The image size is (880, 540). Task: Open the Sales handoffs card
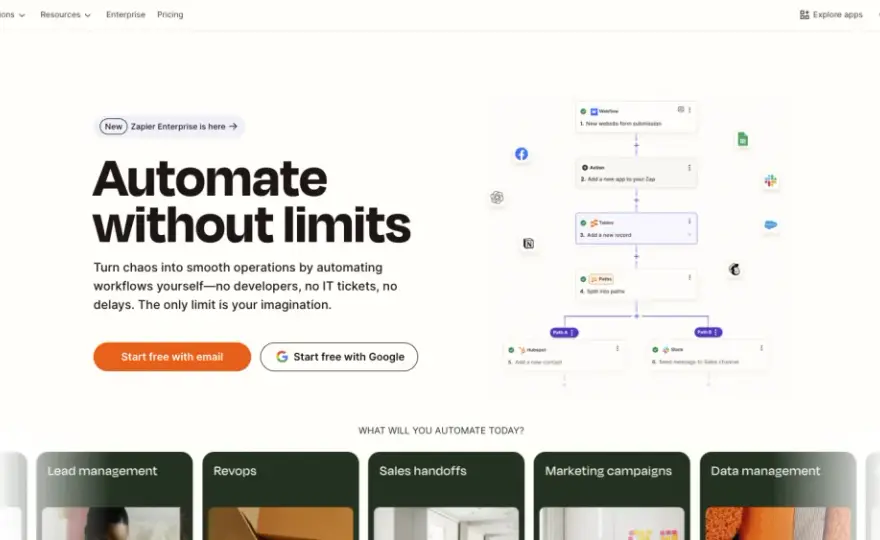click(446, 496)
